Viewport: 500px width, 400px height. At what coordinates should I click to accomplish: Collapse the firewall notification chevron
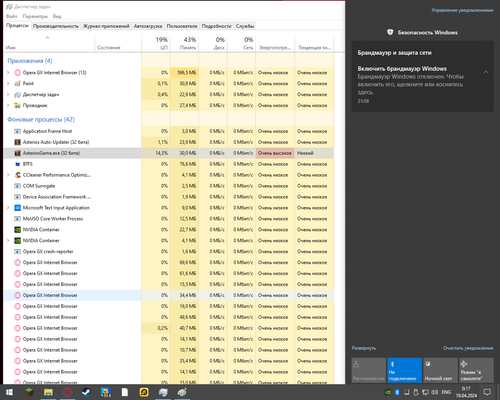pos(486,72)
